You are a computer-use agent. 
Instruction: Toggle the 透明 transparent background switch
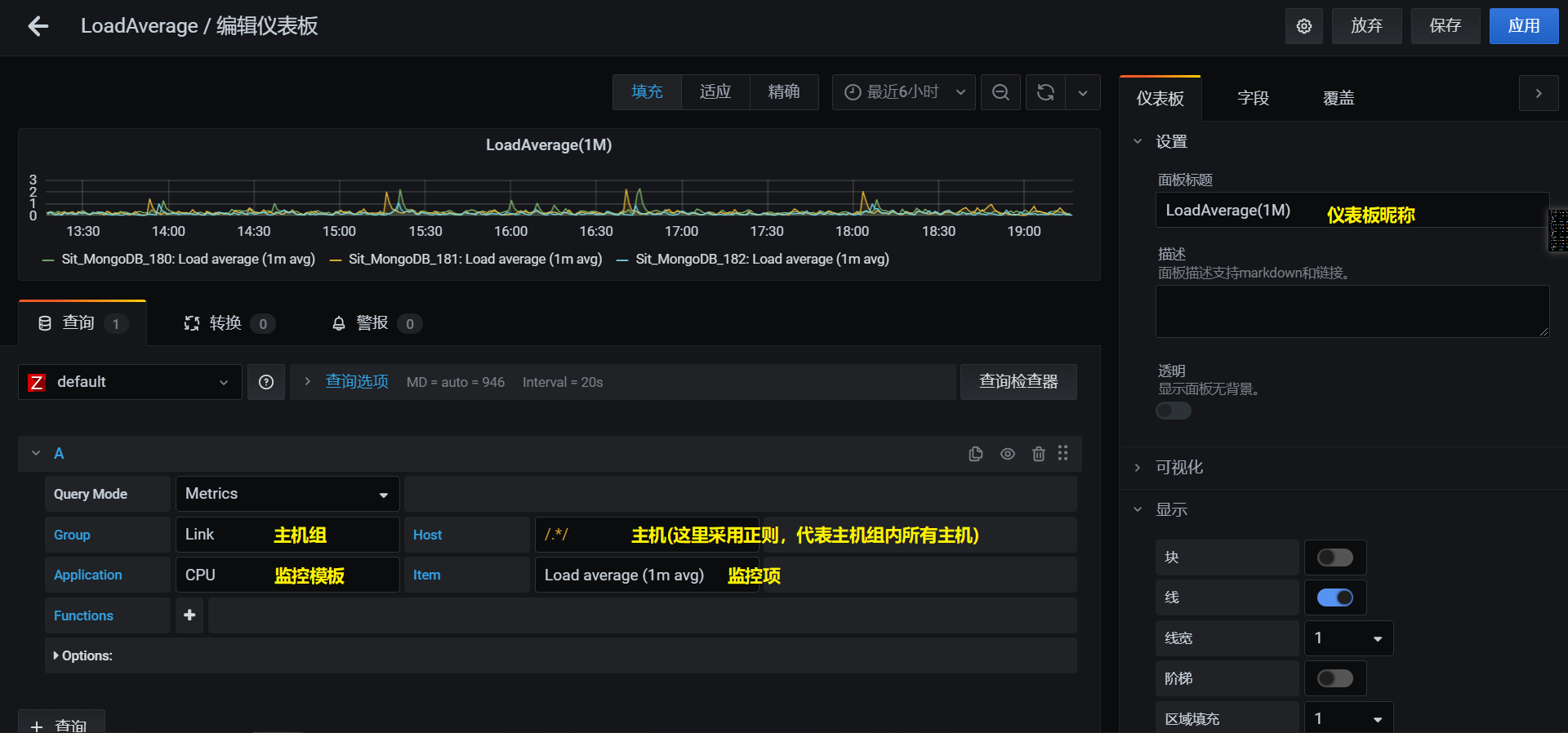click(1174, 411)
